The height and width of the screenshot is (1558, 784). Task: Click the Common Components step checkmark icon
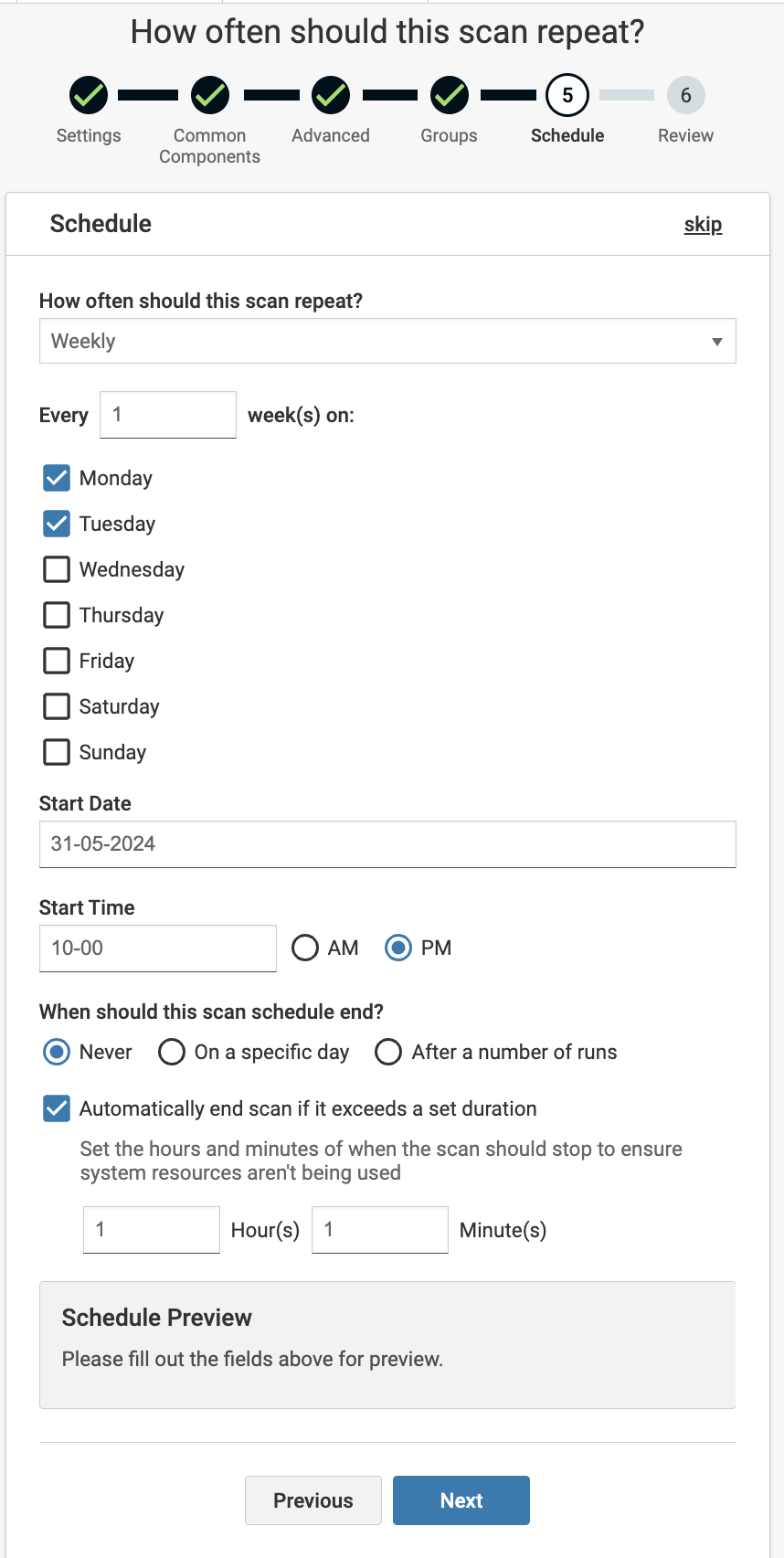click(210, 95)
